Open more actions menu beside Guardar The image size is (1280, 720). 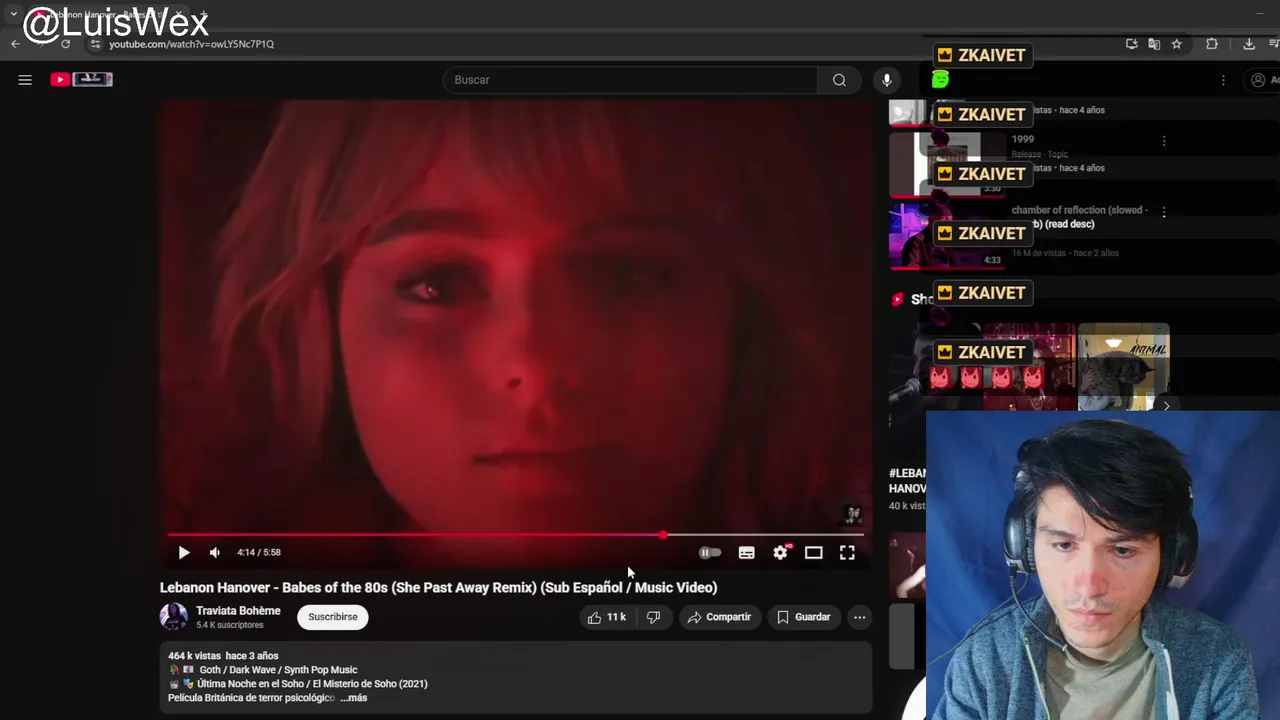tap(860, 617)
